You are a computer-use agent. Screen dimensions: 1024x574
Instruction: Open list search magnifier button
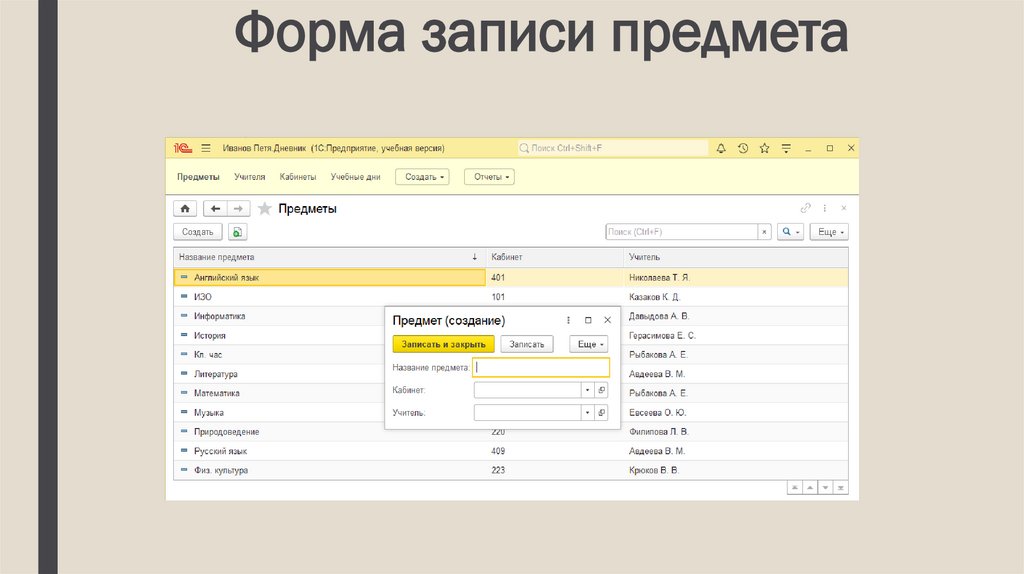790,232
